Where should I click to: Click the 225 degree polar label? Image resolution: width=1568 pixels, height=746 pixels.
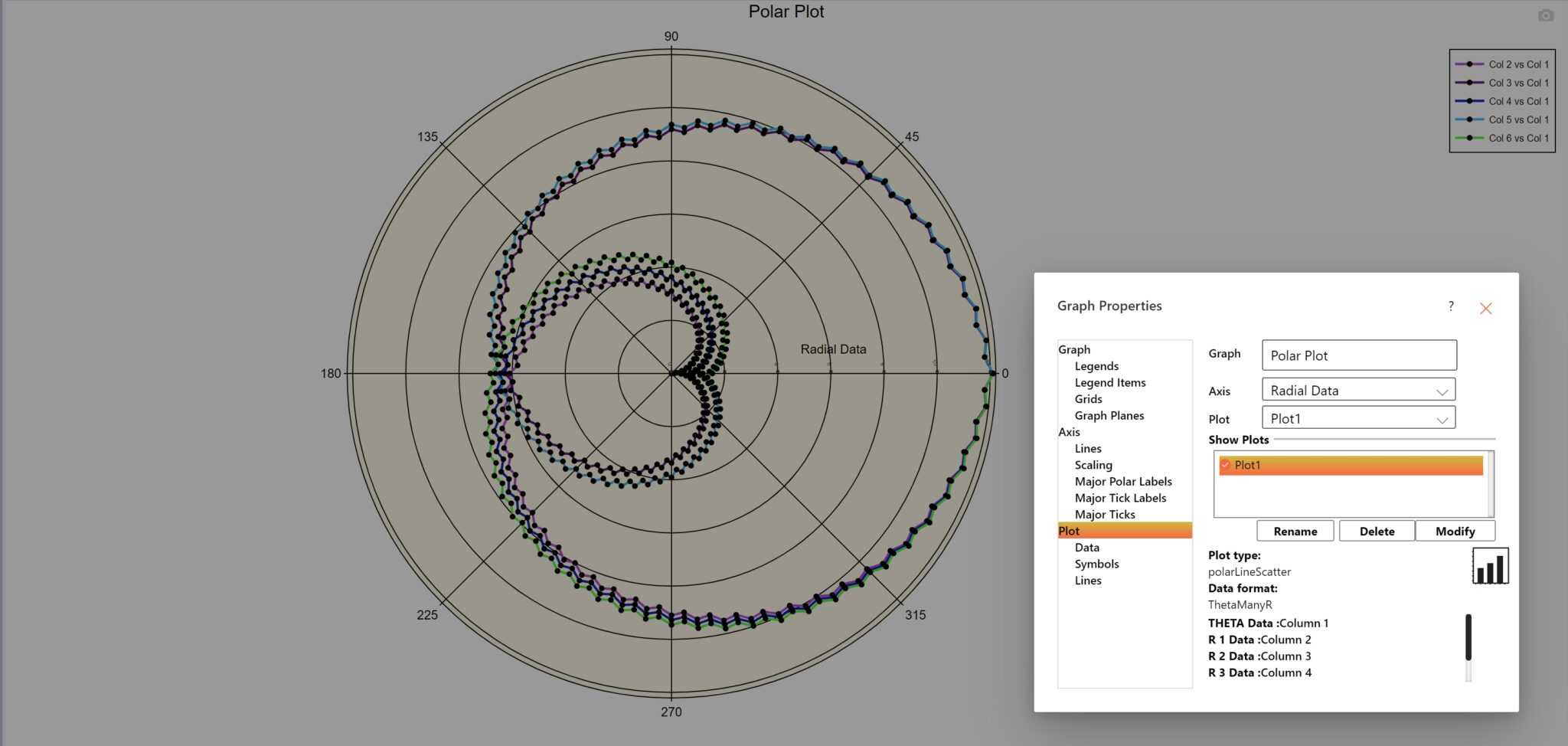[427, 615]
